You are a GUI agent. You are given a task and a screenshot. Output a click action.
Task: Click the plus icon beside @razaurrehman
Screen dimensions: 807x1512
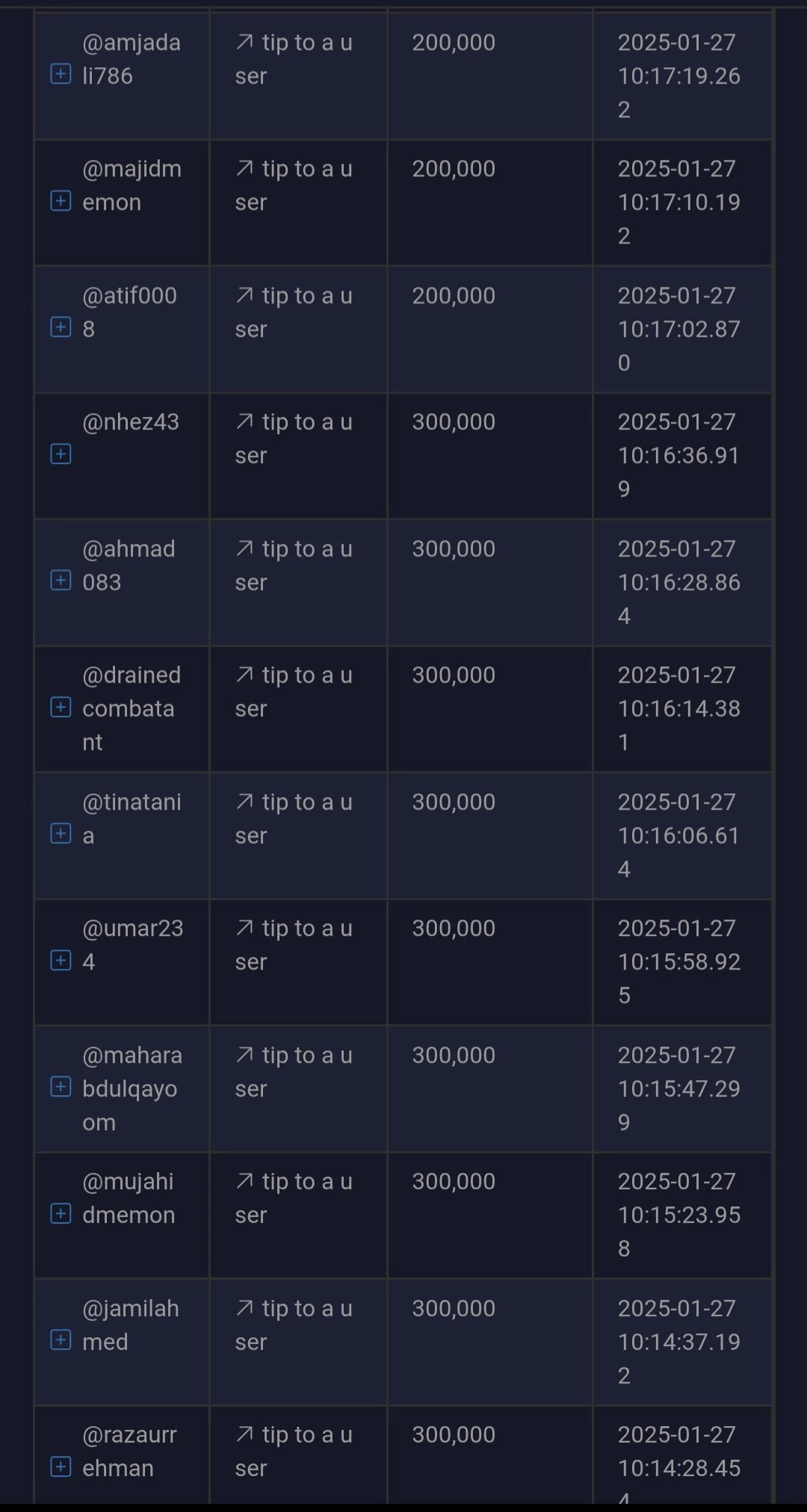(x=61, y=1466)
